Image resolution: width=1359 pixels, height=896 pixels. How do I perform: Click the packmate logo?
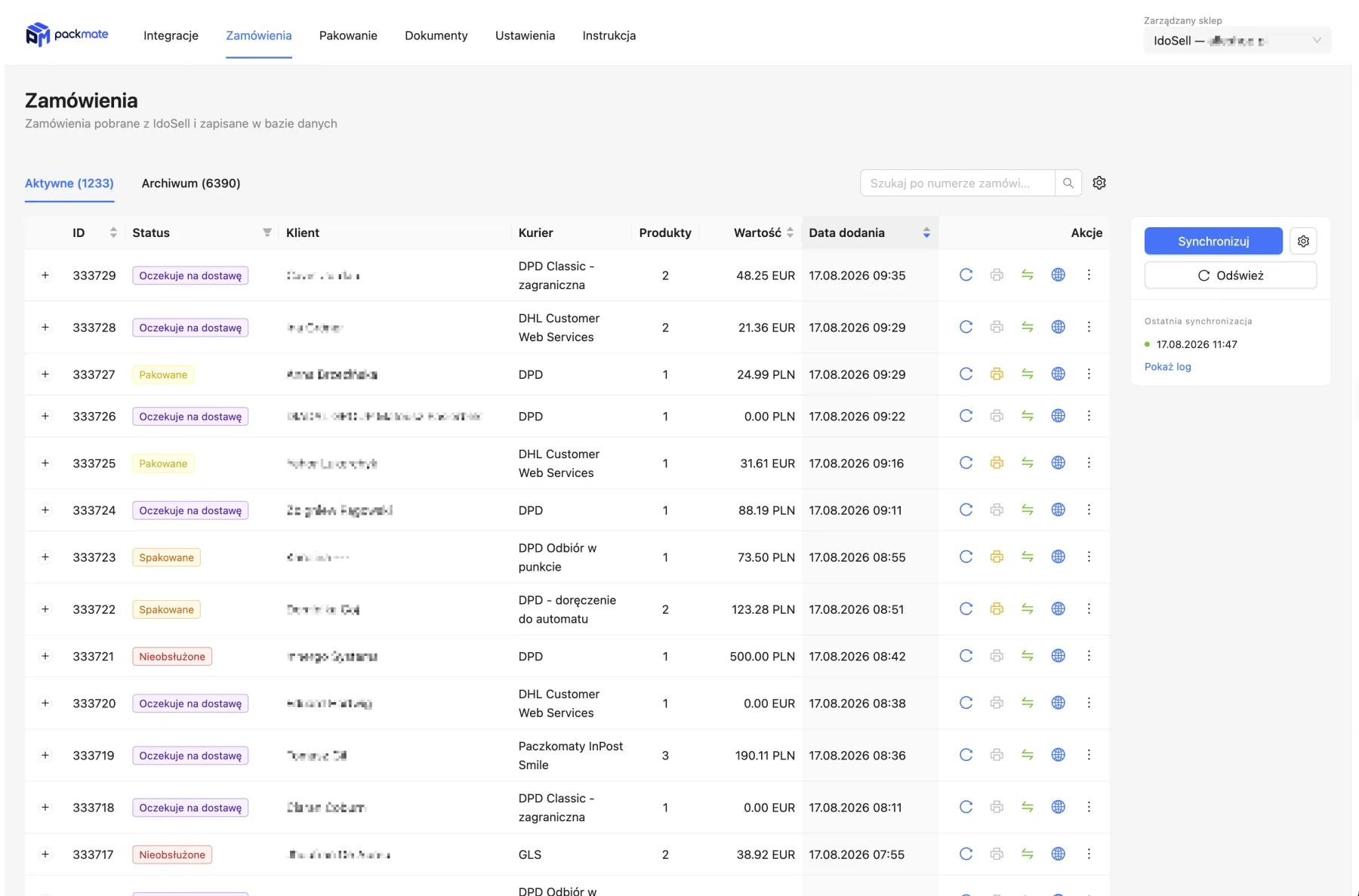pos(67,35)
